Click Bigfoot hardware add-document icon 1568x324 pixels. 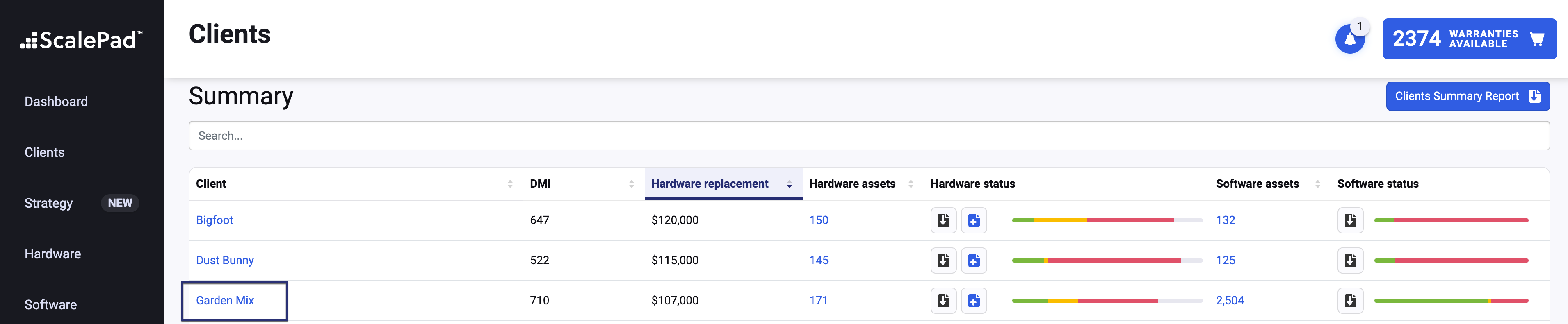click(973, 220)
